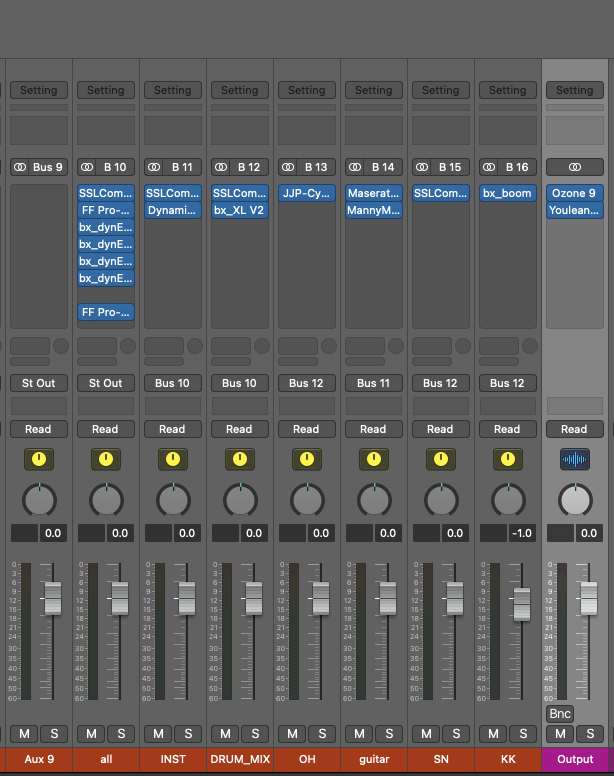Viewport: 614px width, 776px height.
Task: Open St Out output menu on all strip
Action: click(x=106, y=383)
